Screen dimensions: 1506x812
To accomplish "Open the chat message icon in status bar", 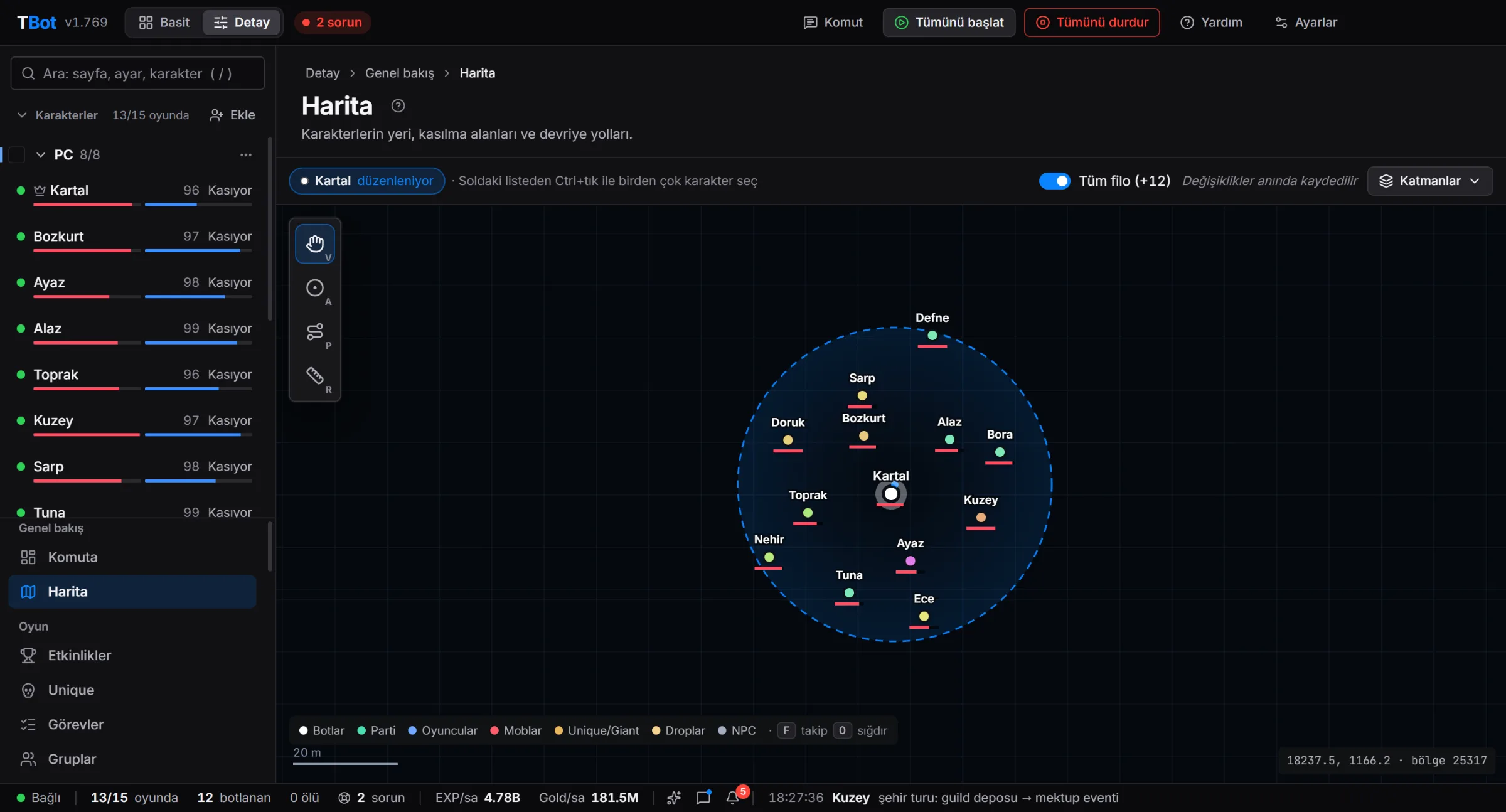I will click(703, 798).
